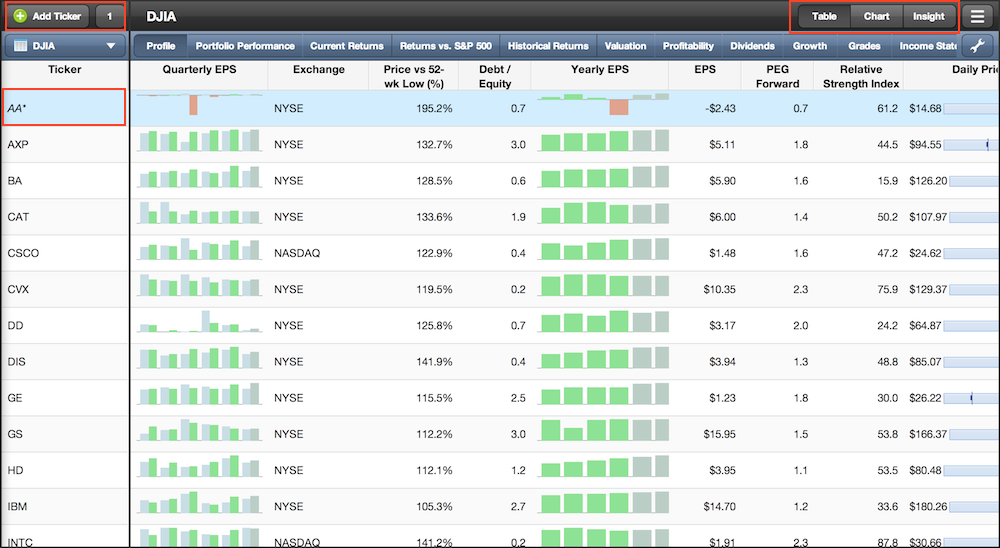Viewport: 1000px width, 548px height.
Task: Switch to Chart view
Action: click(876, 17)
